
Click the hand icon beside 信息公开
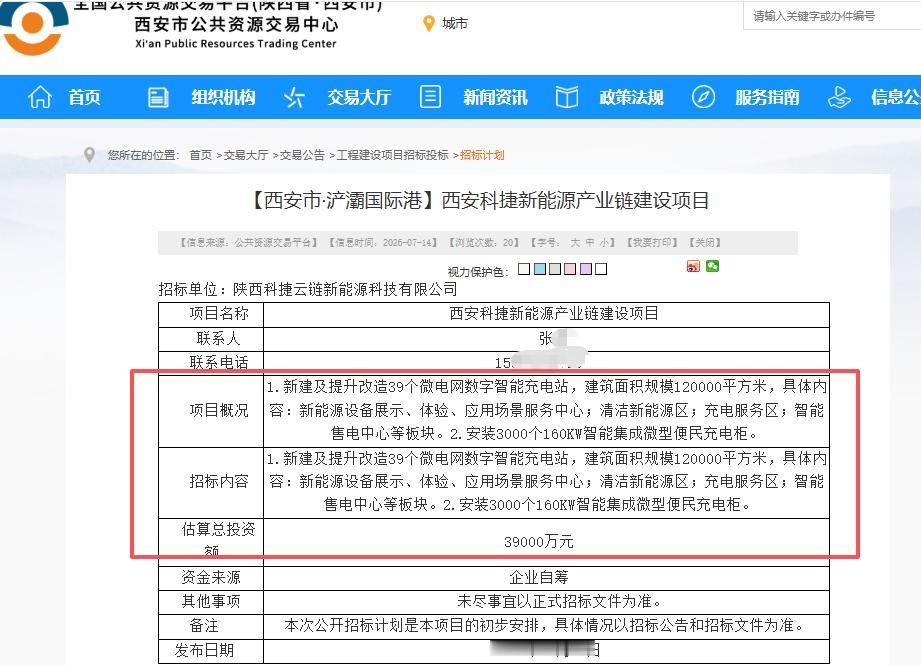click(839, 97)
